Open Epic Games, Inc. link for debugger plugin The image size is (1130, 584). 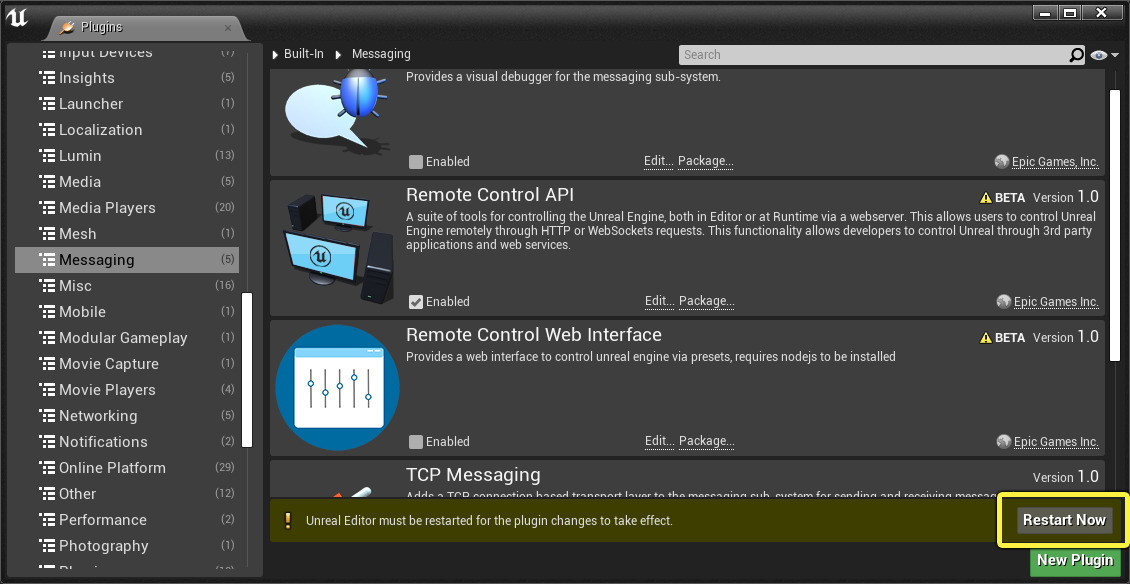(1055, 162)
